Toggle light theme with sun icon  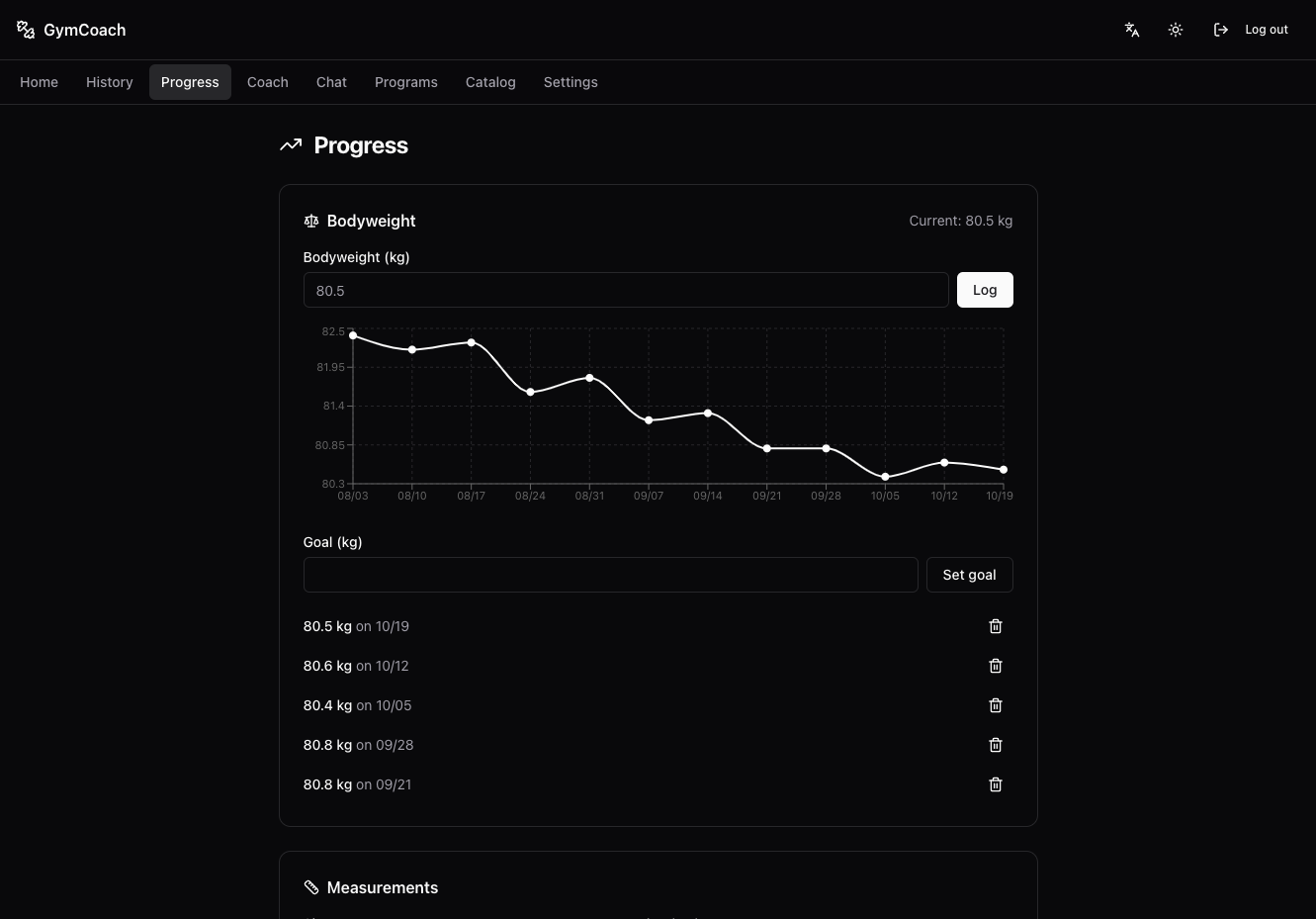(x=1176, y=30)
